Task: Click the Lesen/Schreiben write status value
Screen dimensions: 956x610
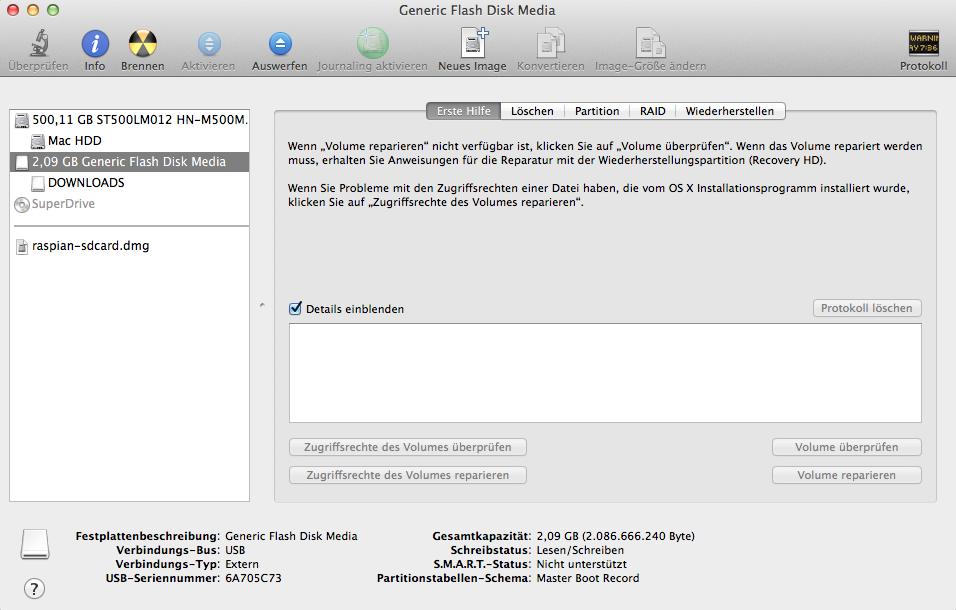Action: pyautogui.click(x=580, y=550)
